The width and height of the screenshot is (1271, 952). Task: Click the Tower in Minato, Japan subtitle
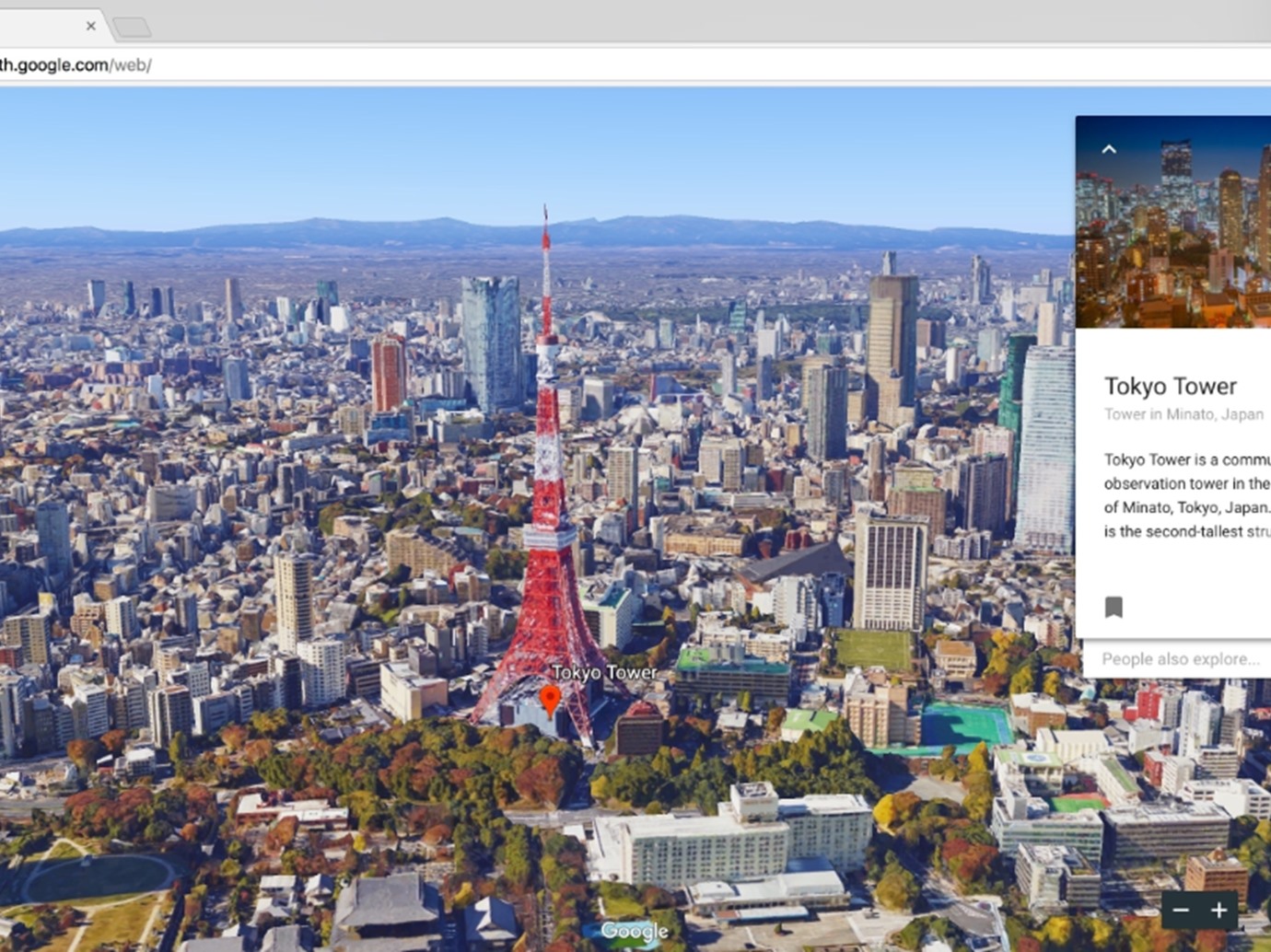[1184, 414]
